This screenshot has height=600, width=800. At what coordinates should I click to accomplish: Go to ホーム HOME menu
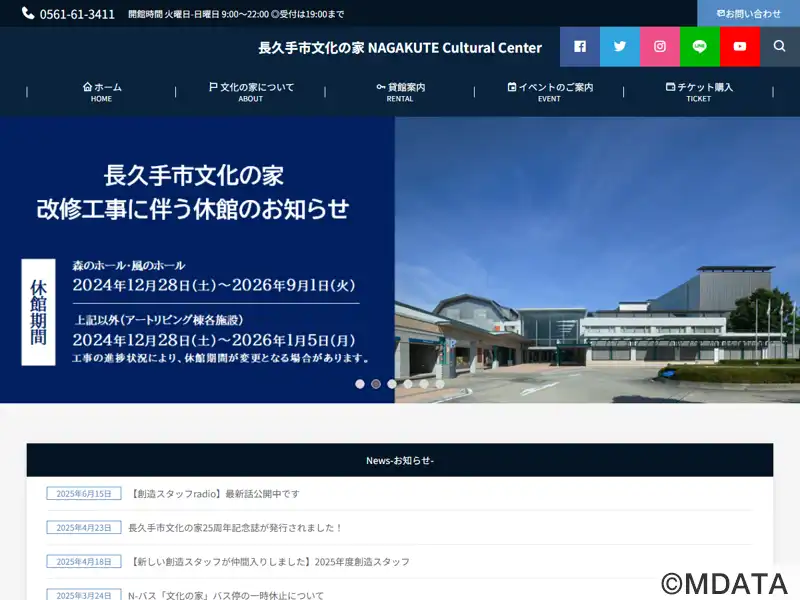pyautogui.click(x=102, y=92)
